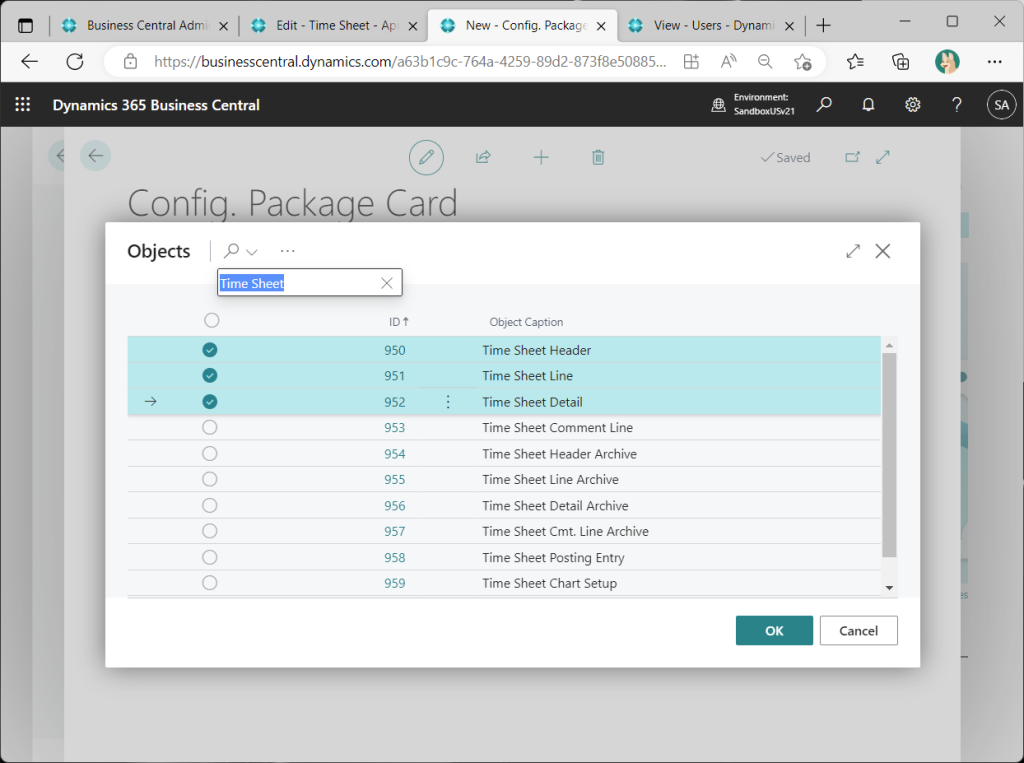Maximize the Objects dialog with the expand icon

[x=853, y=252]
